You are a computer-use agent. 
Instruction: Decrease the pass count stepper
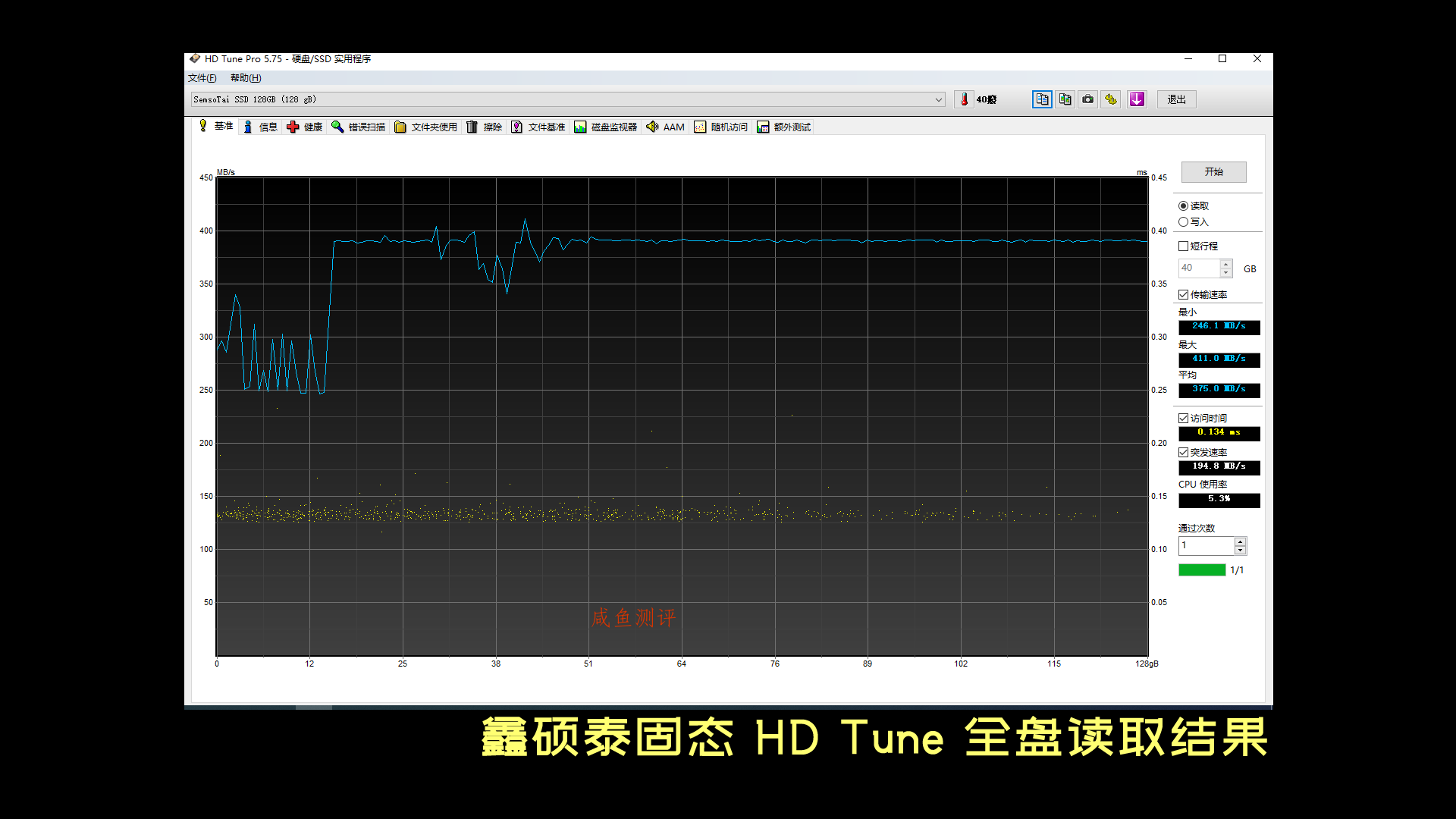click(1241, 551)
